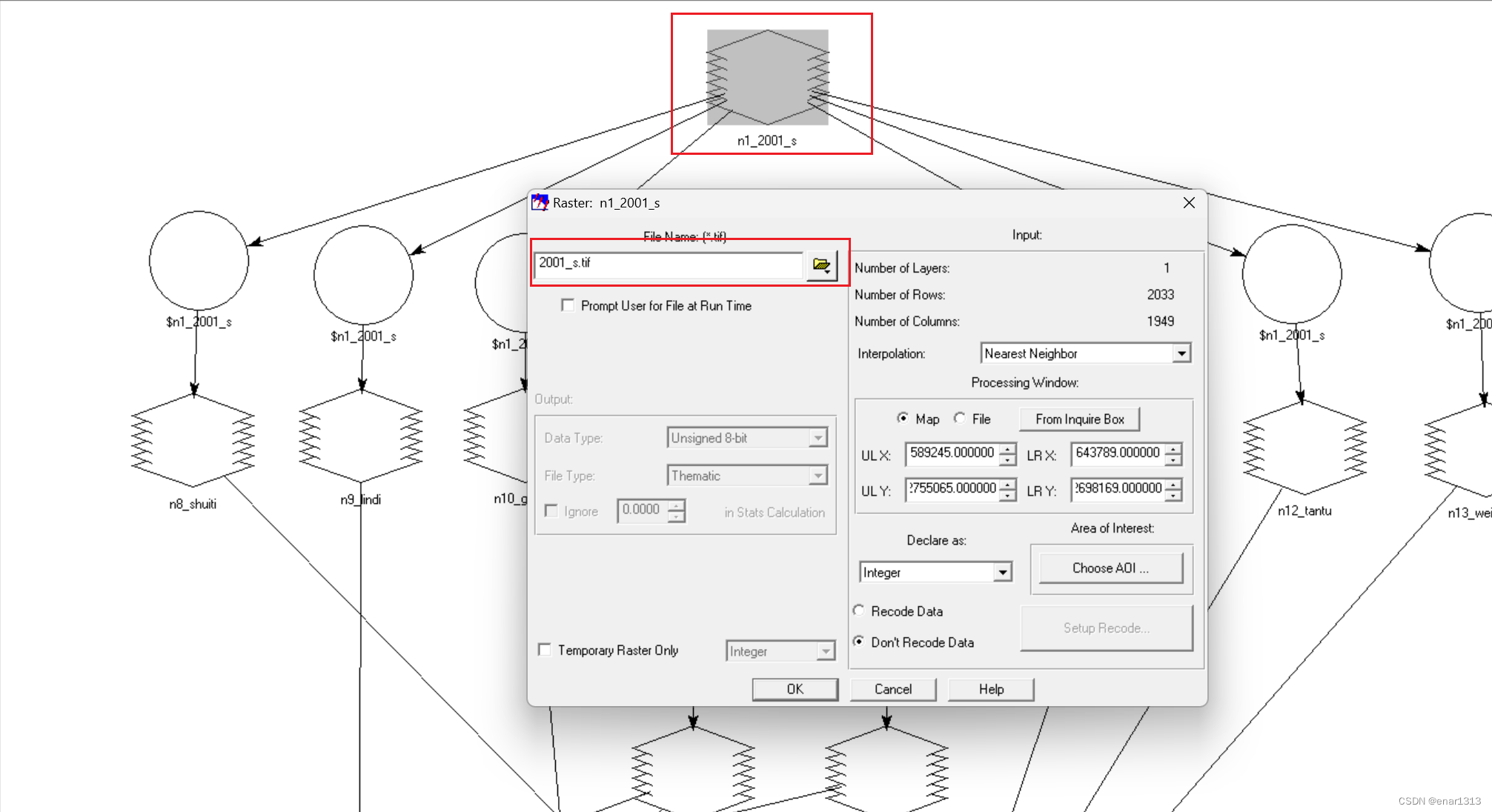This screenshot has height=812, width=1492.
Task: Click the $n1_2001_s function circle near n12_tantu
Action: click(x=1292, y=272)
